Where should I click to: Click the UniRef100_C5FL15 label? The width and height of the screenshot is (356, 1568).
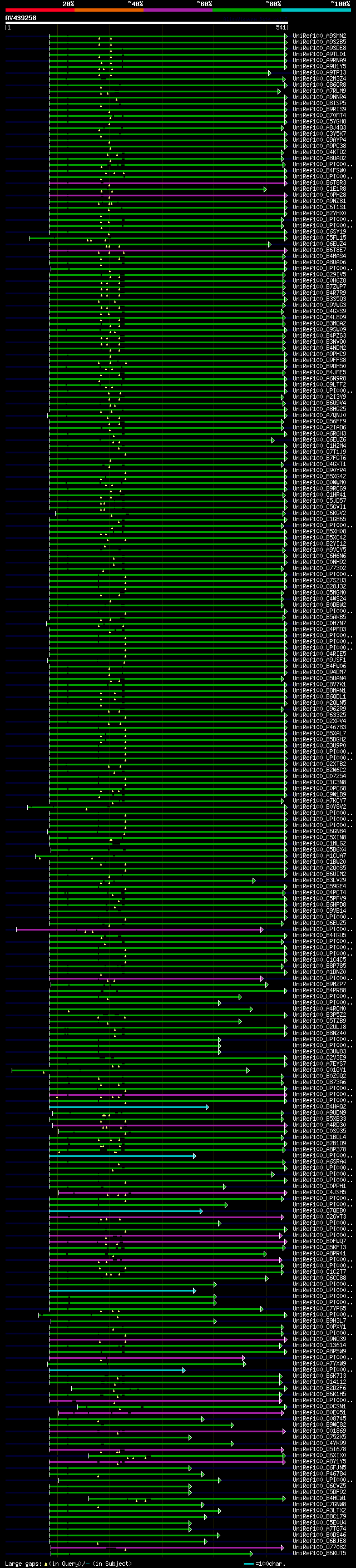319,238
